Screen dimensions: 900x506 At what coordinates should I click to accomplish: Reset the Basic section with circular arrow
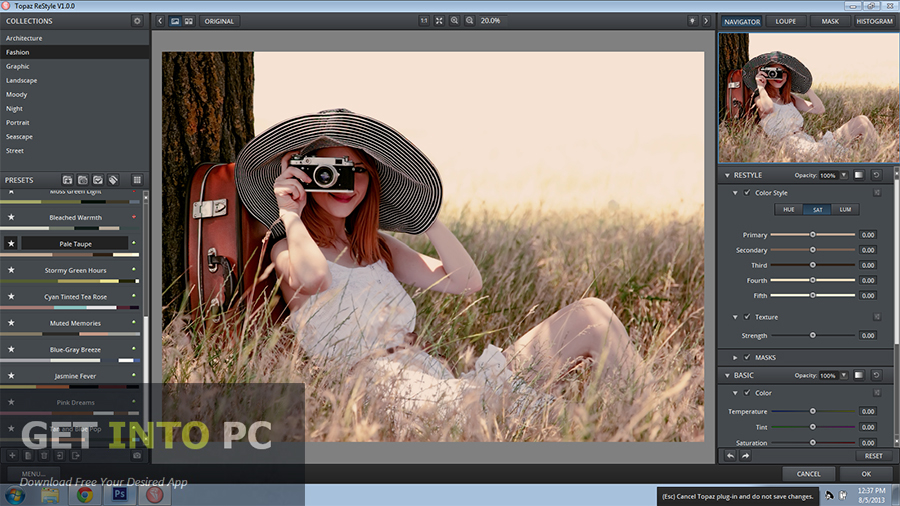click(876, 375)
